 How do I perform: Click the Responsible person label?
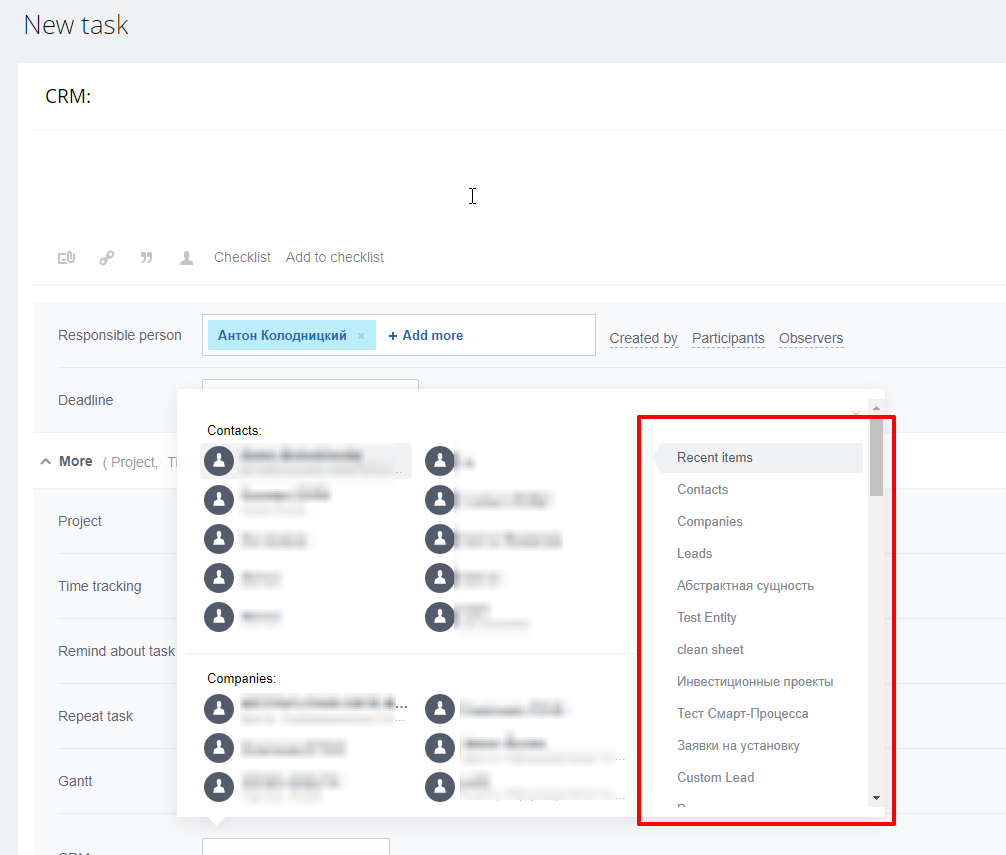[x=119, y=335]
